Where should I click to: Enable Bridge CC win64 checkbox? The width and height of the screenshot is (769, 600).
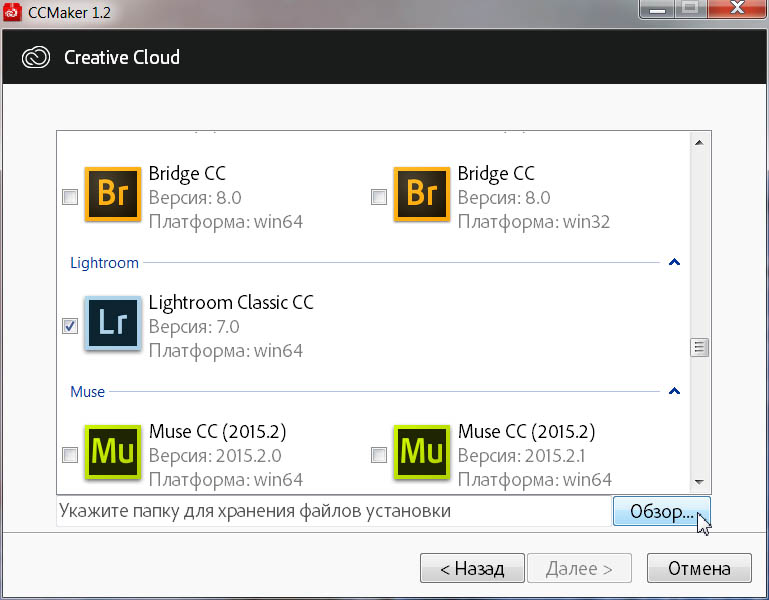coord(70,197)
